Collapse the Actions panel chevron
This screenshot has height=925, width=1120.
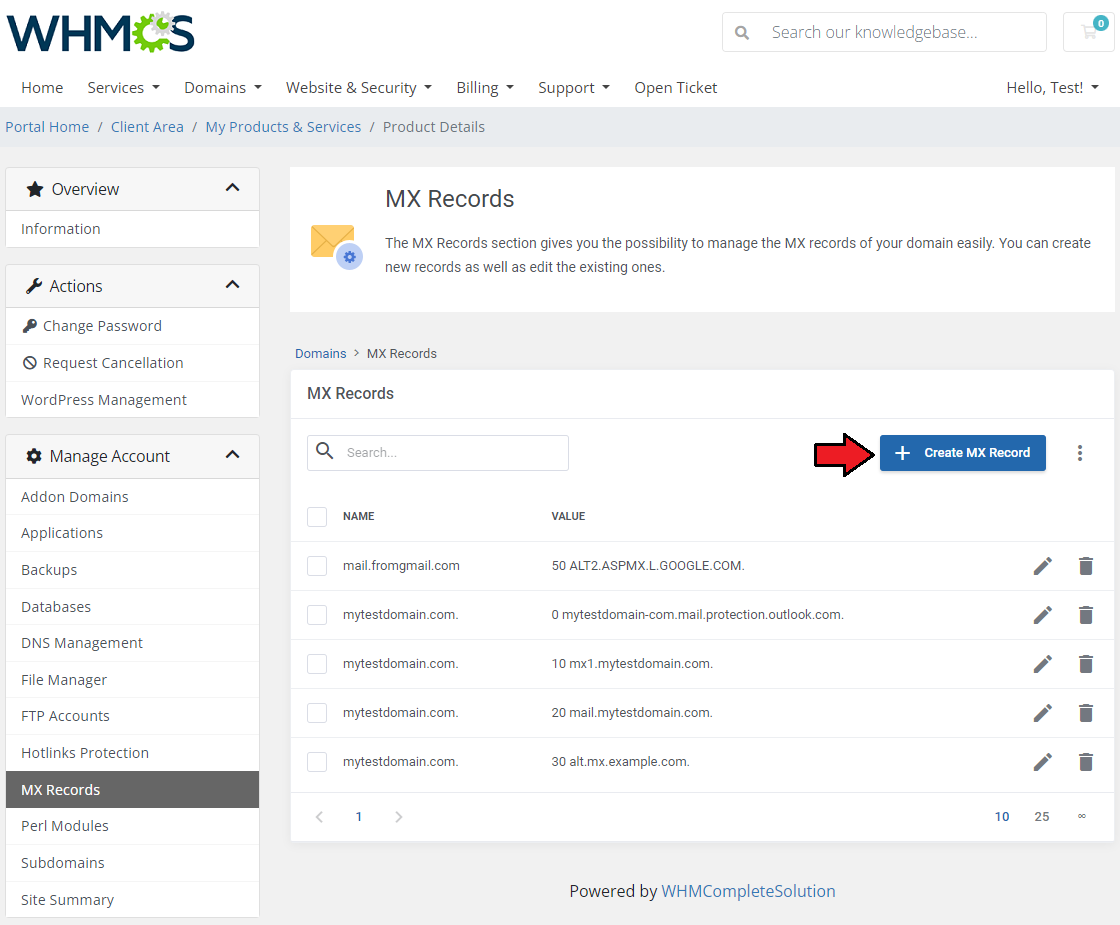pos(232,285)
